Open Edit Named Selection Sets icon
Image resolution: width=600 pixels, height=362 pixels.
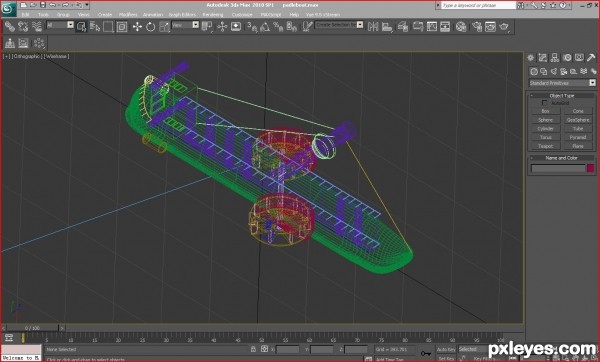pos(307,26)
